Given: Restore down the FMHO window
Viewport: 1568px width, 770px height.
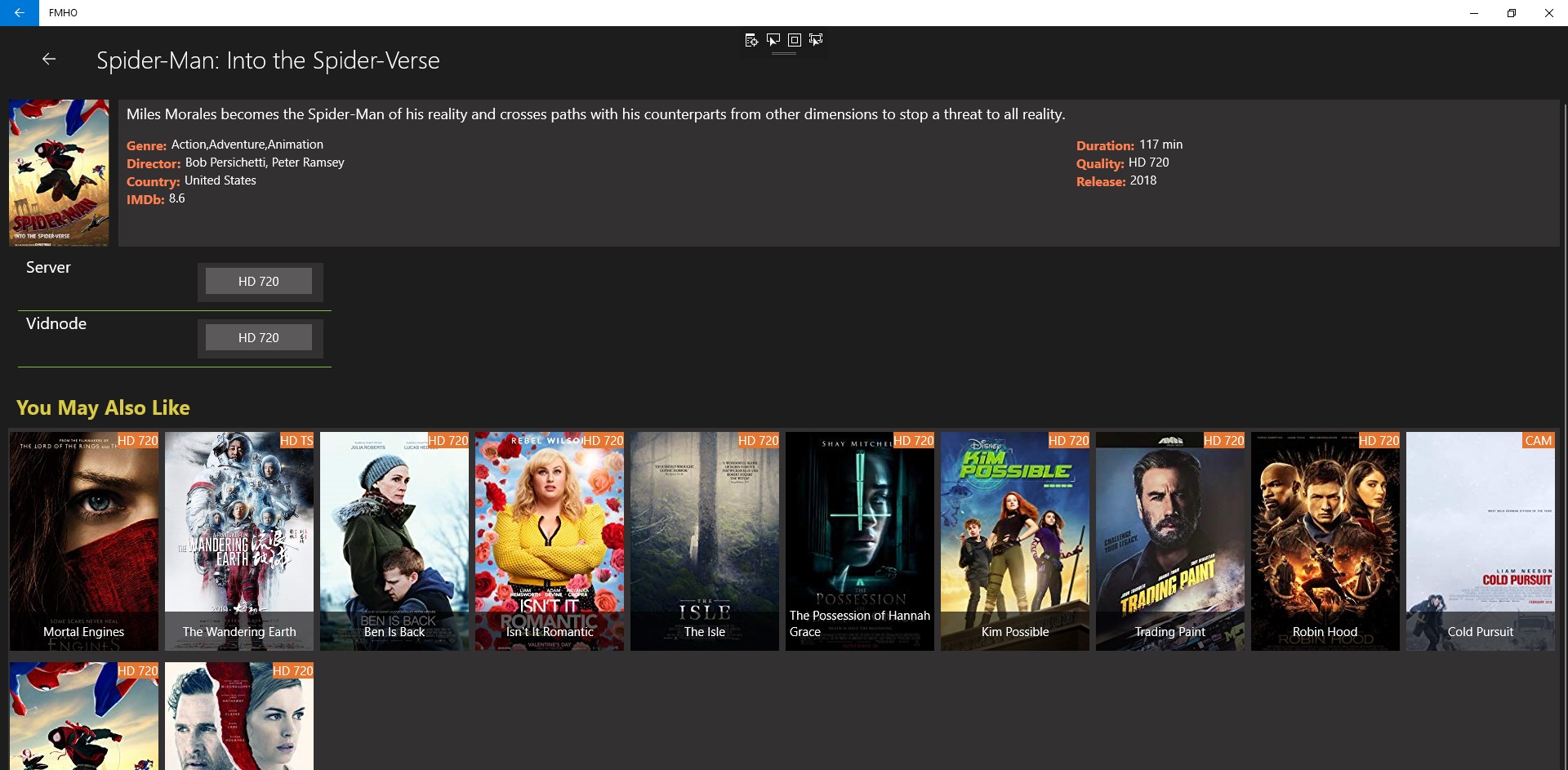Looking at the screenshot, I should point(1512,13).
